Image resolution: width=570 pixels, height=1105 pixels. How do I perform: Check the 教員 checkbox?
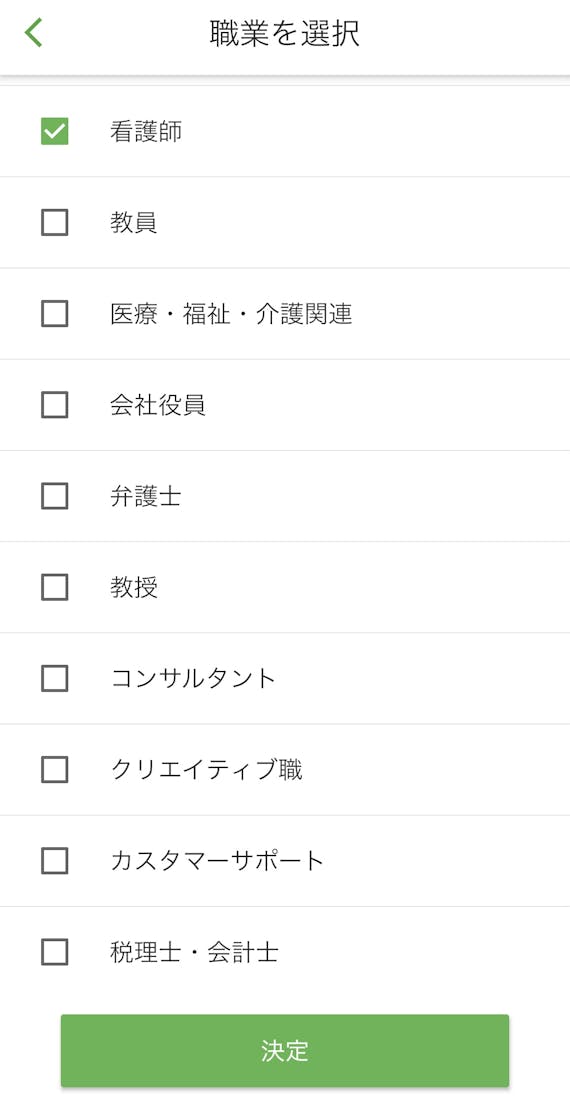(x=54, y=222)
